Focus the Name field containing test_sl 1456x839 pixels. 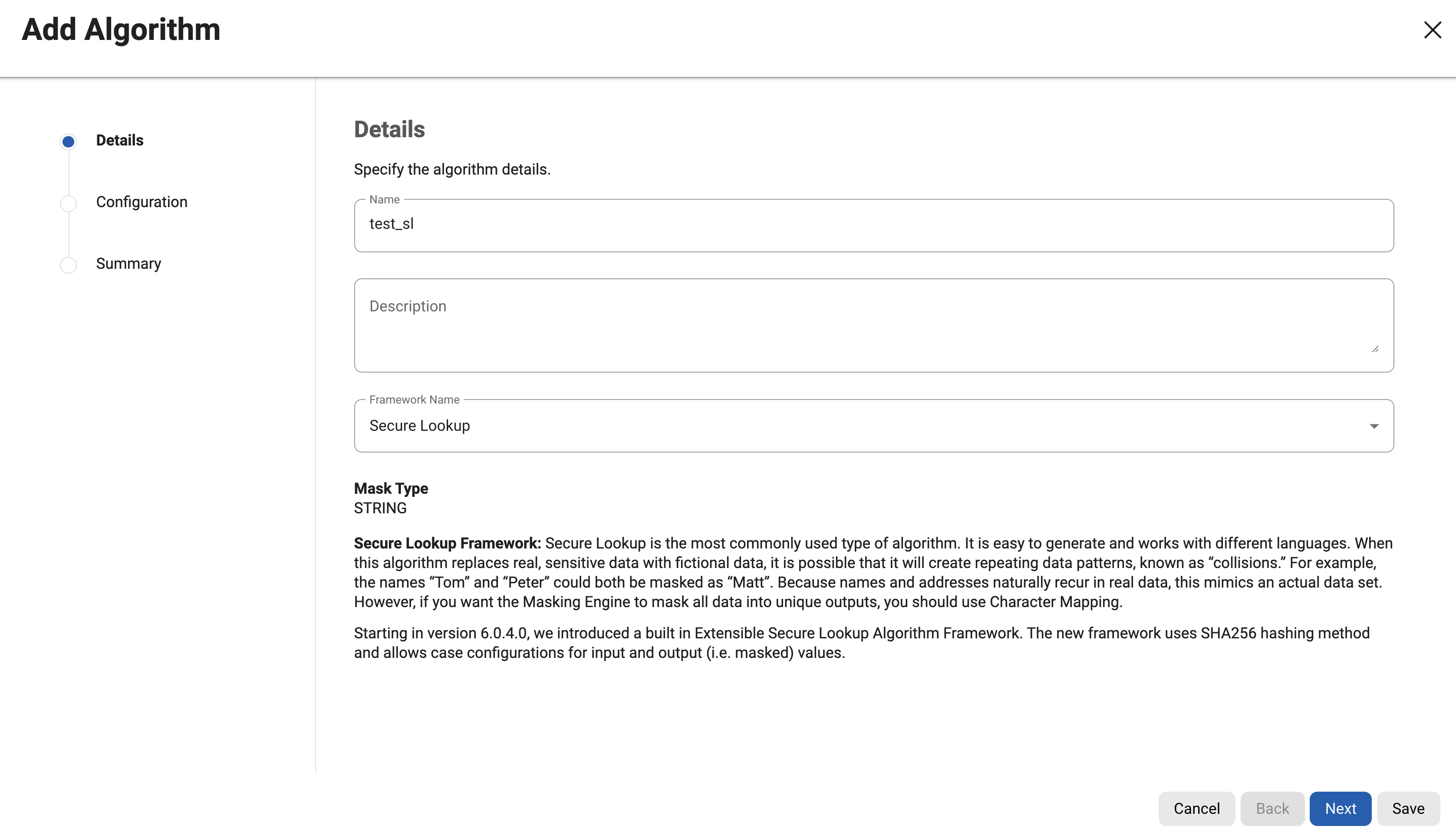click(873, 225)
